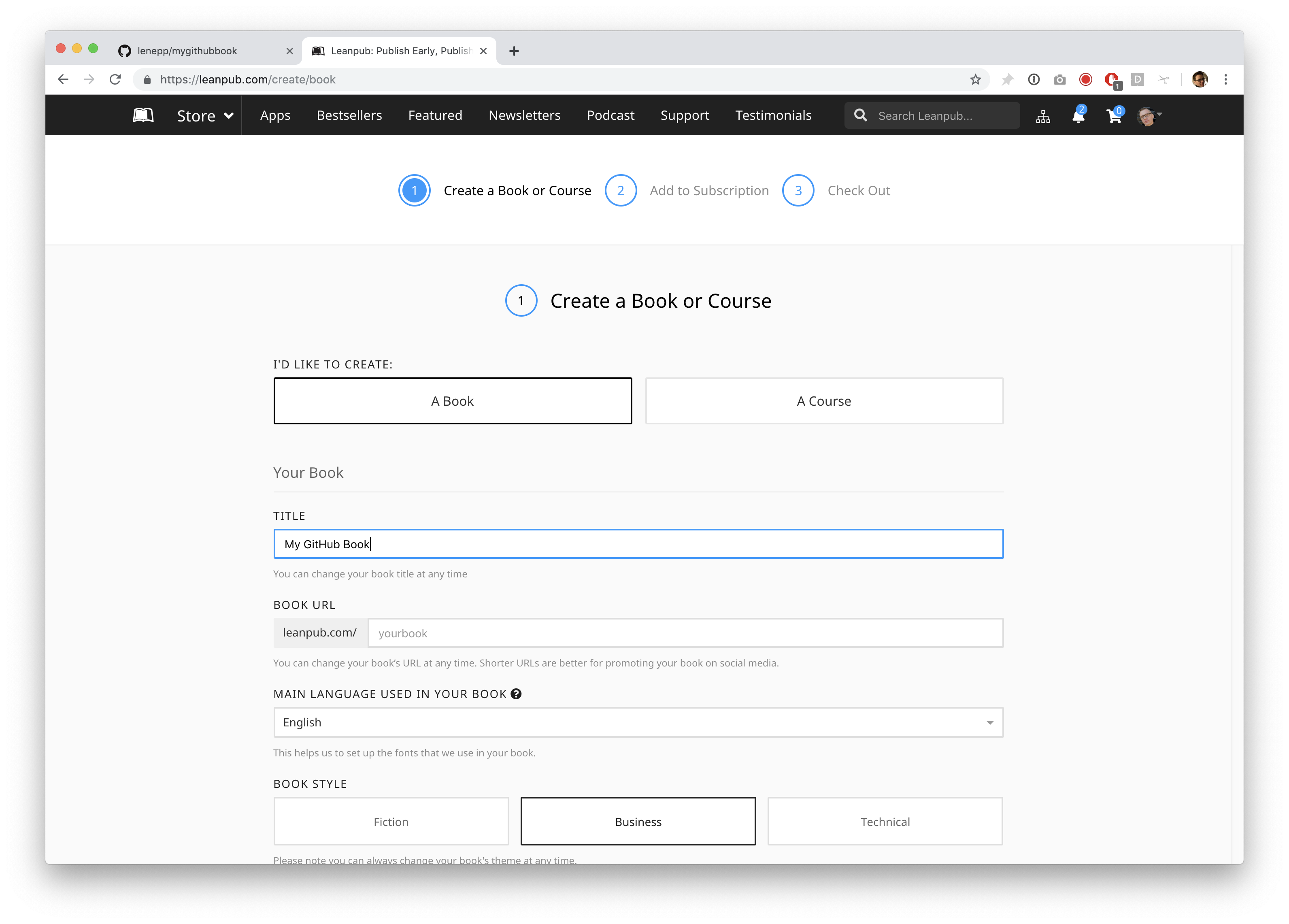This screenshot has height=924, width=1289.
Task: Select step 1 Create a Book or Course
Action: (495, 190)
